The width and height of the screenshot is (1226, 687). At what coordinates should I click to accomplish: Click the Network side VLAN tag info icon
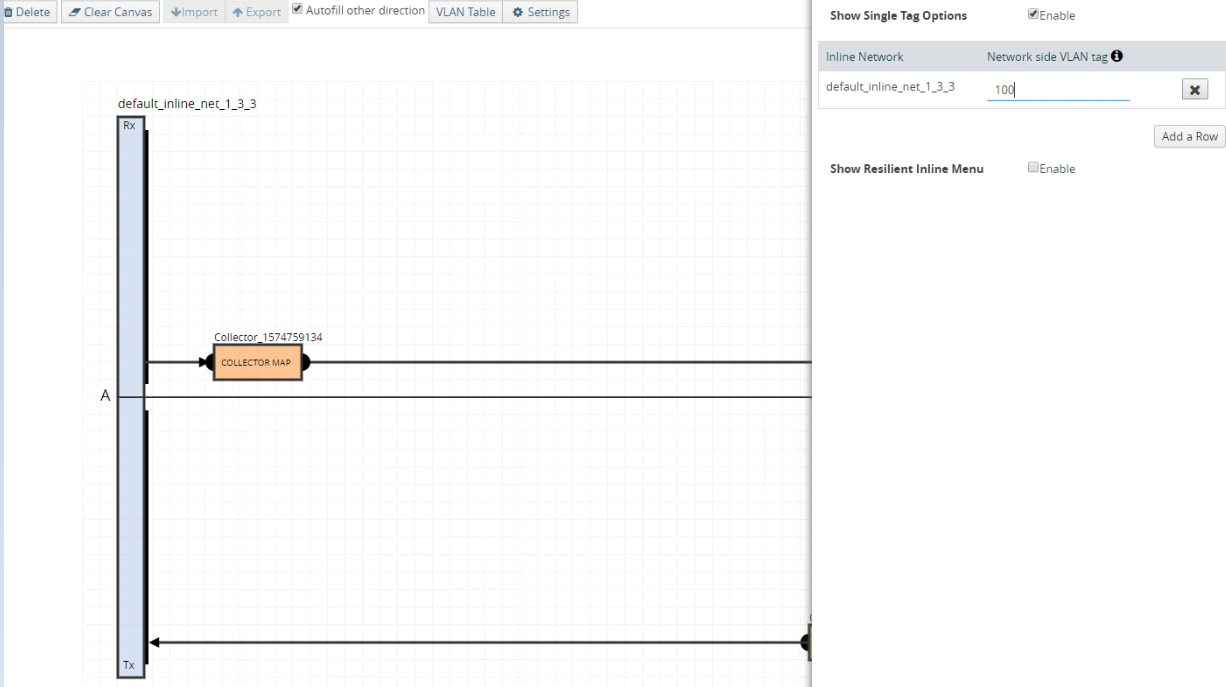tap(1115, 57)
